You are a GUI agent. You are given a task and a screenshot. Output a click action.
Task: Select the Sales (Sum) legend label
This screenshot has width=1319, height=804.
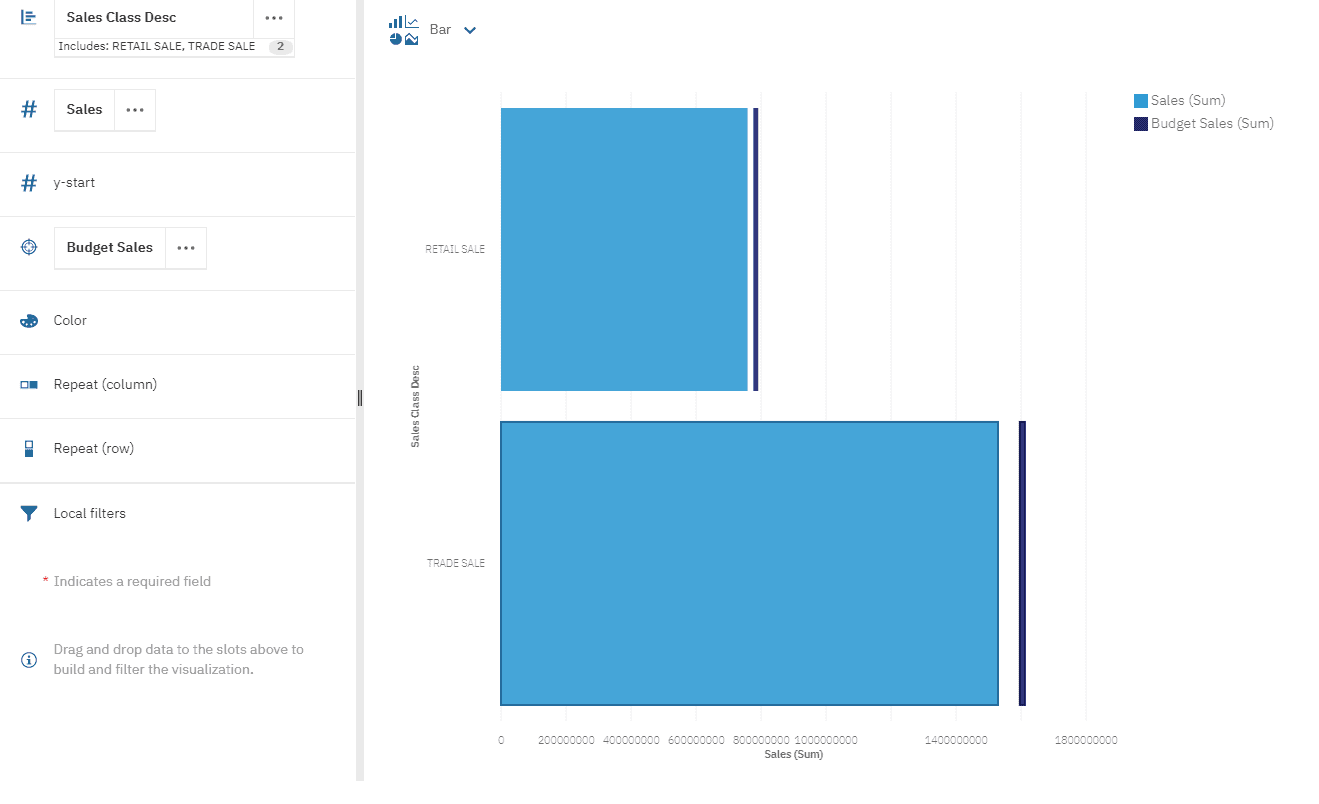[x=1188, y=101]
